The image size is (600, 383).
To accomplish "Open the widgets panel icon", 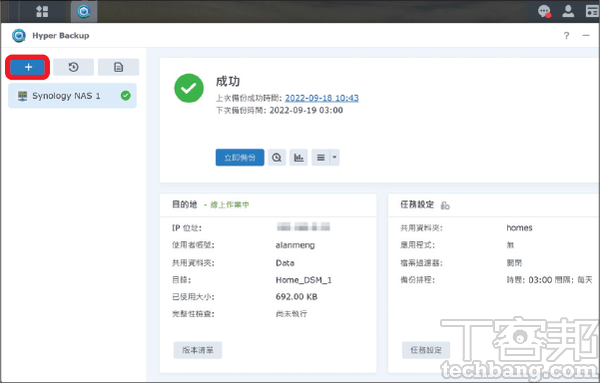I will click(x=592, y=11).
